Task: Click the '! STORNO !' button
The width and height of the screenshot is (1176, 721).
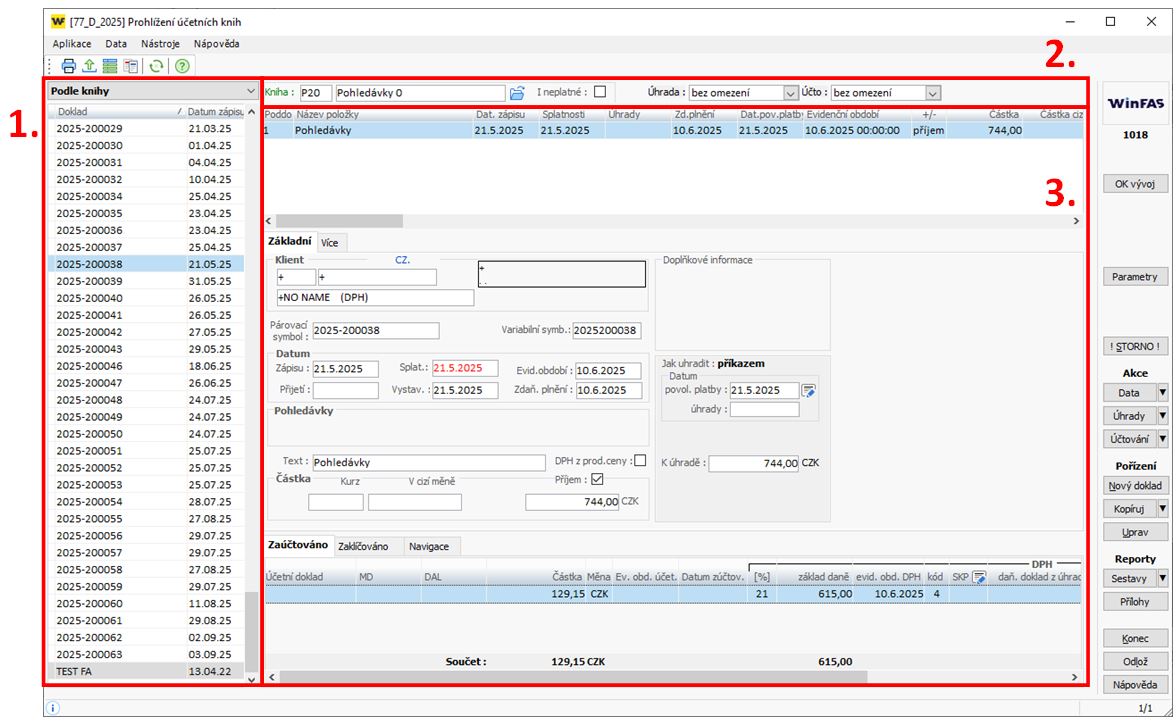Action: coord(1135,347)
